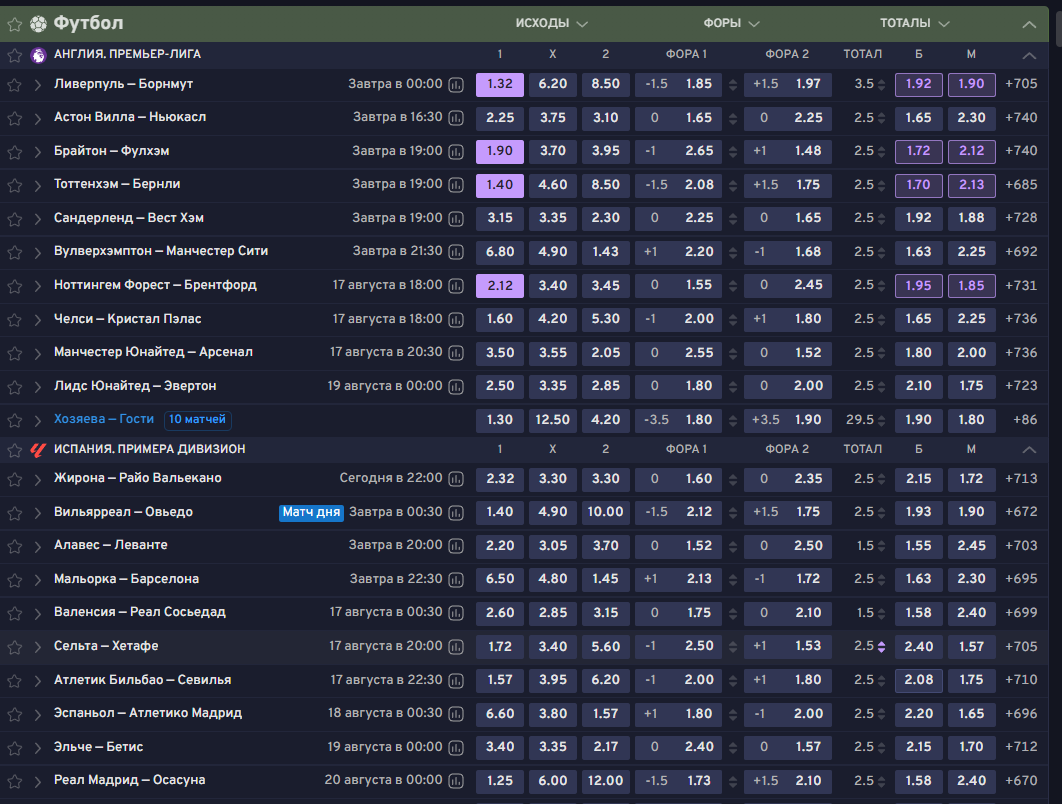Screen dimensions: 1062x804
Task: Open statistics icon for Сельта – Хетафе
Action: coord(456,647)
